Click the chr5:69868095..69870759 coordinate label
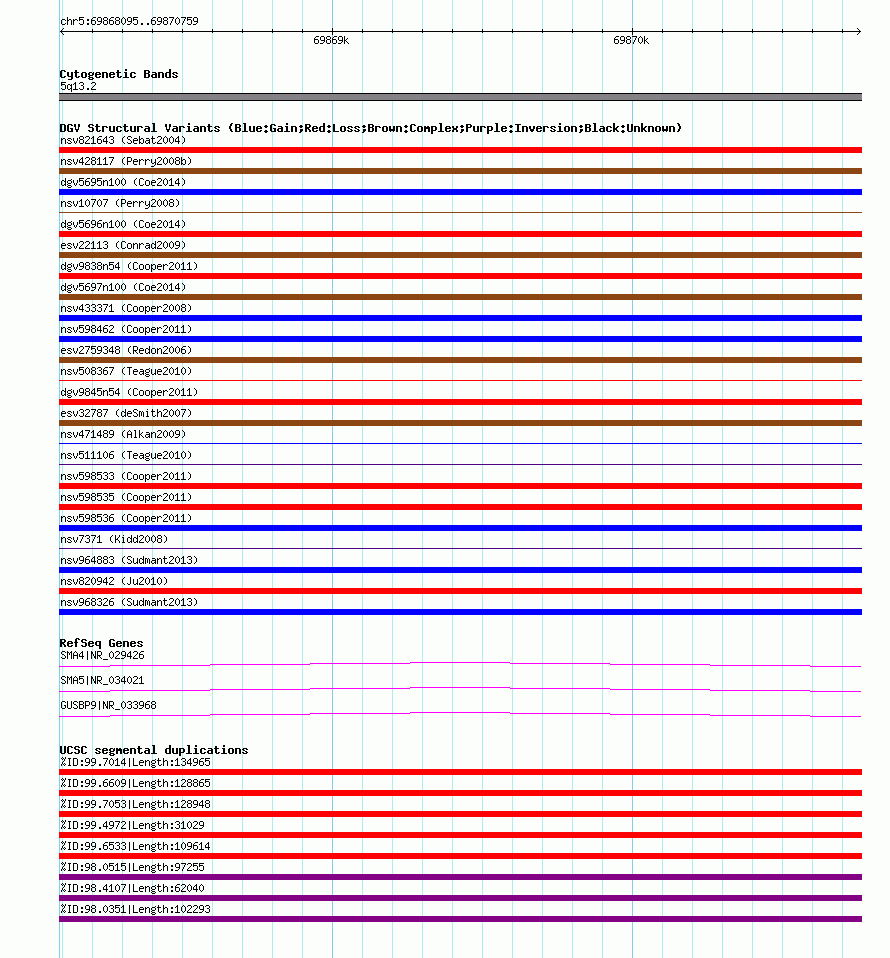890x958 pixels. (129, 21)
